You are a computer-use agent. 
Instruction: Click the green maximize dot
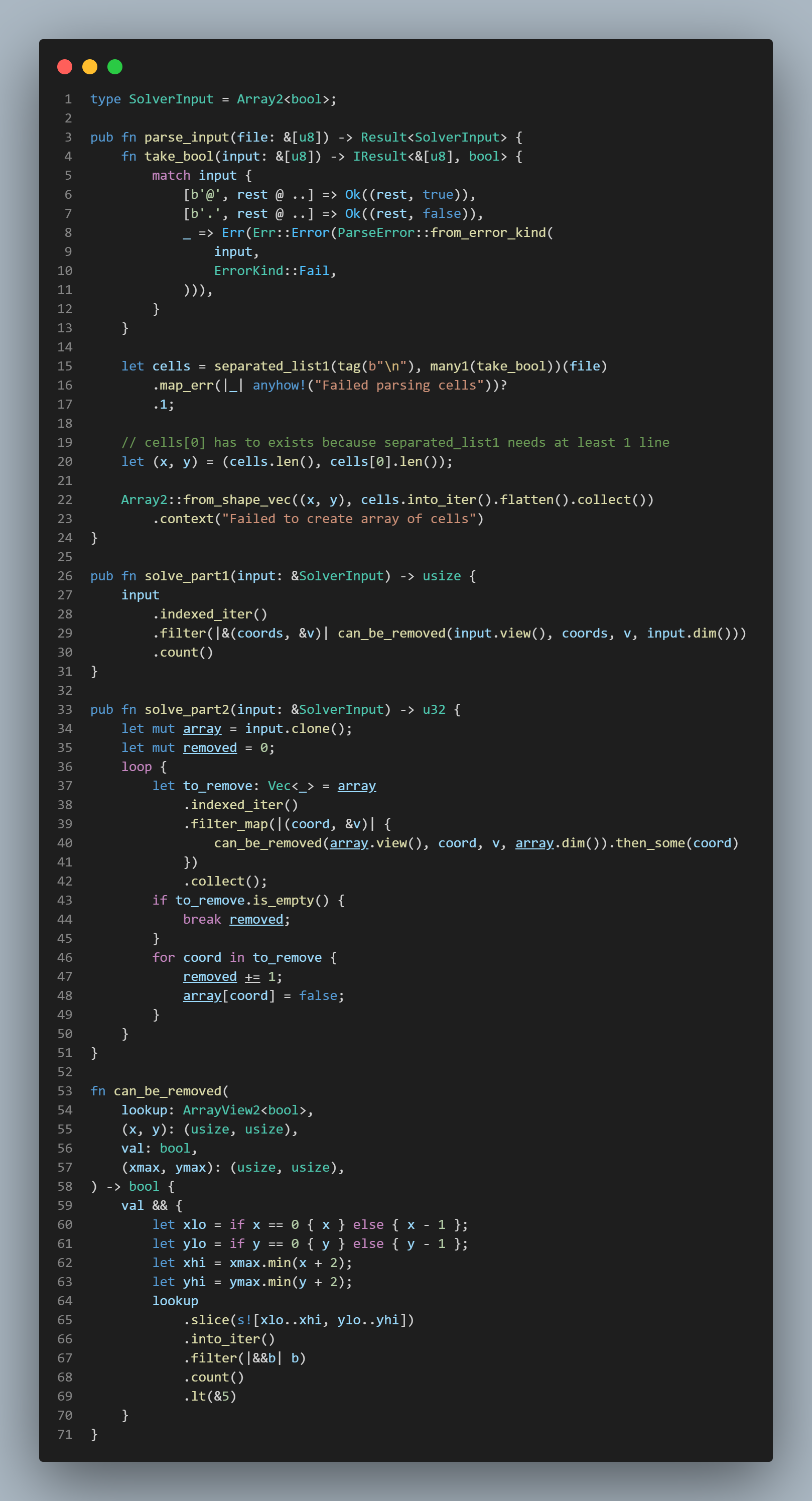pyautogui.click(x=115, y=67)
